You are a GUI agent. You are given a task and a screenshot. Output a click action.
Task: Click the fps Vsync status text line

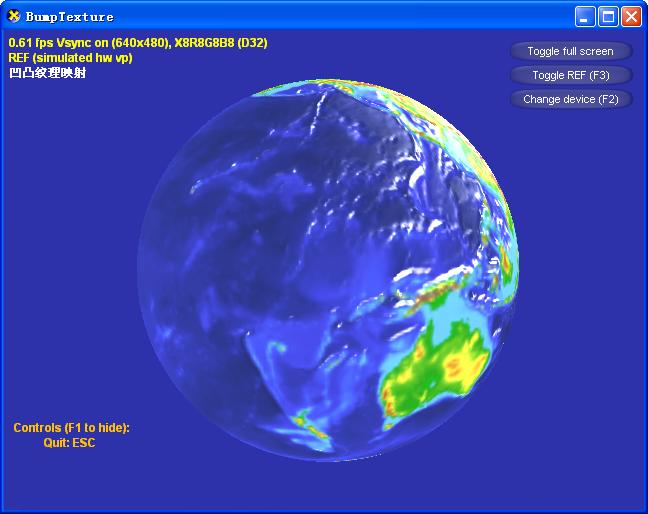pos(138,43)
